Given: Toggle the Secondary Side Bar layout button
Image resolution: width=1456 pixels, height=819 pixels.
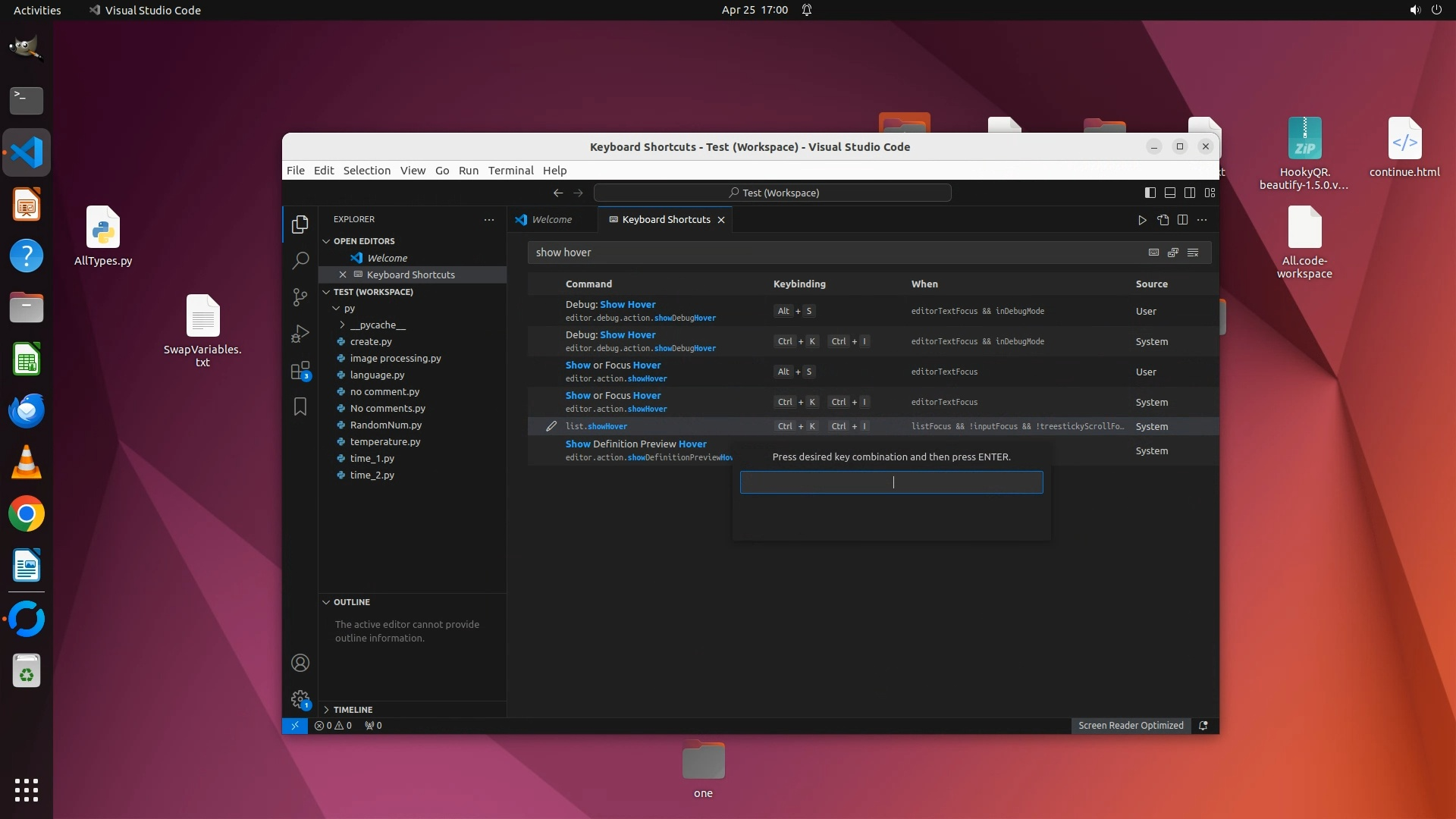Looking at the screenshot, I should point(1190,193).
